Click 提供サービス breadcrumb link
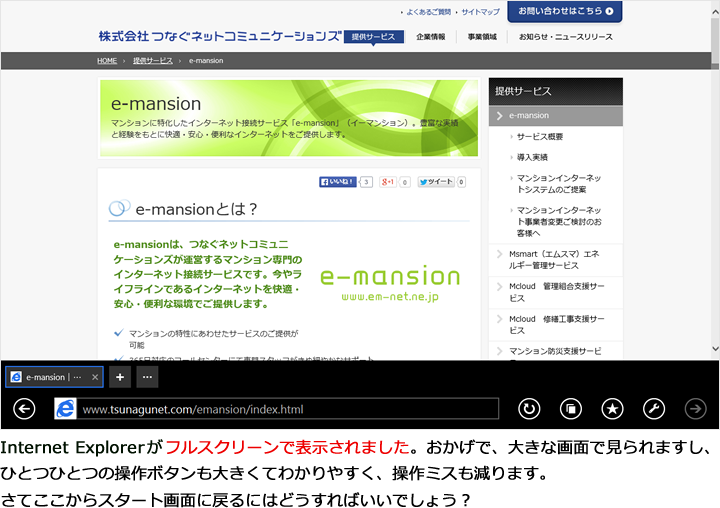The width and height of the screenshot is (720, 508). click(x=153, y=61)
